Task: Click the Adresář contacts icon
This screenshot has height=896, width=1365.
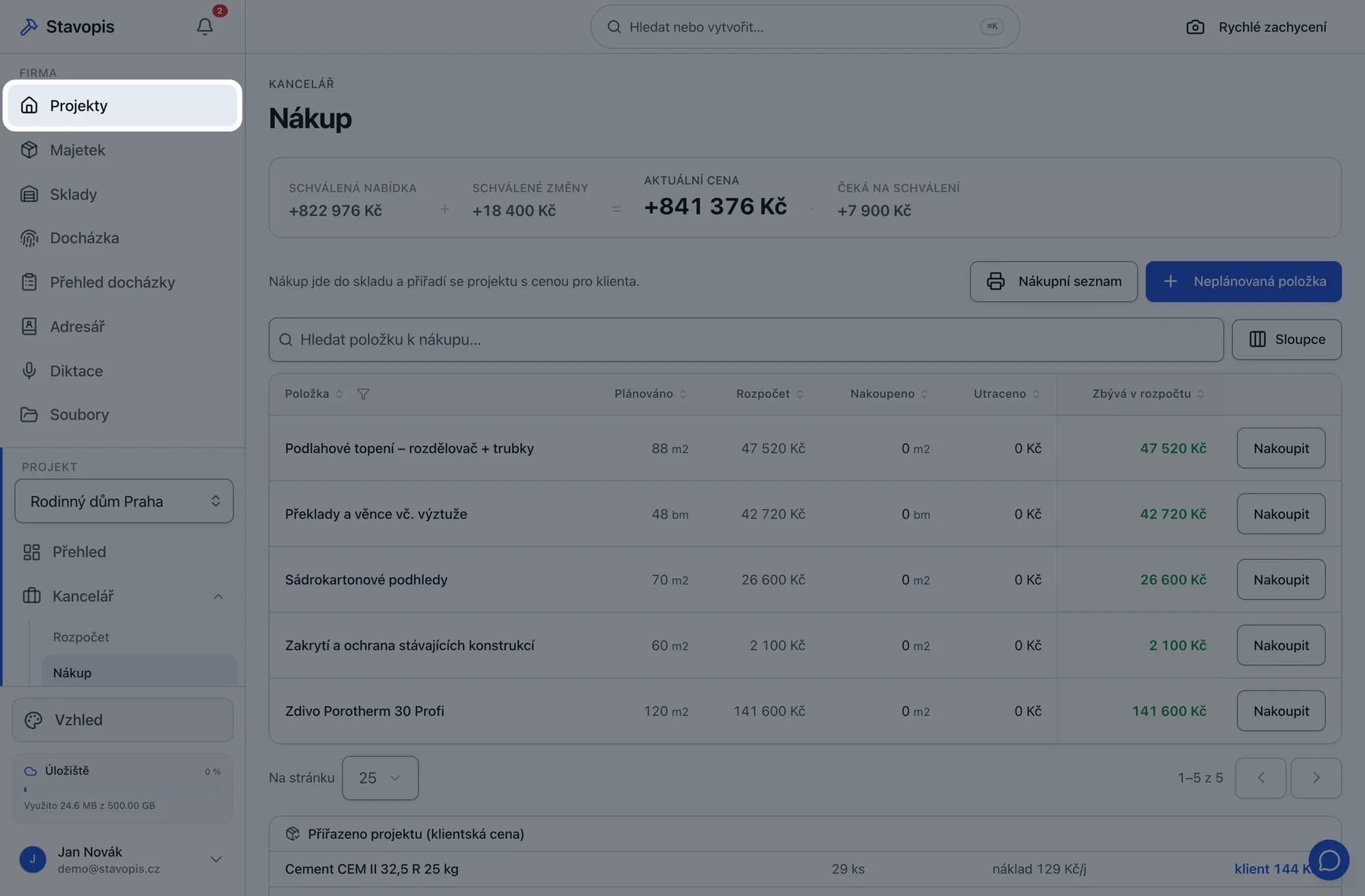Action: 29,327
